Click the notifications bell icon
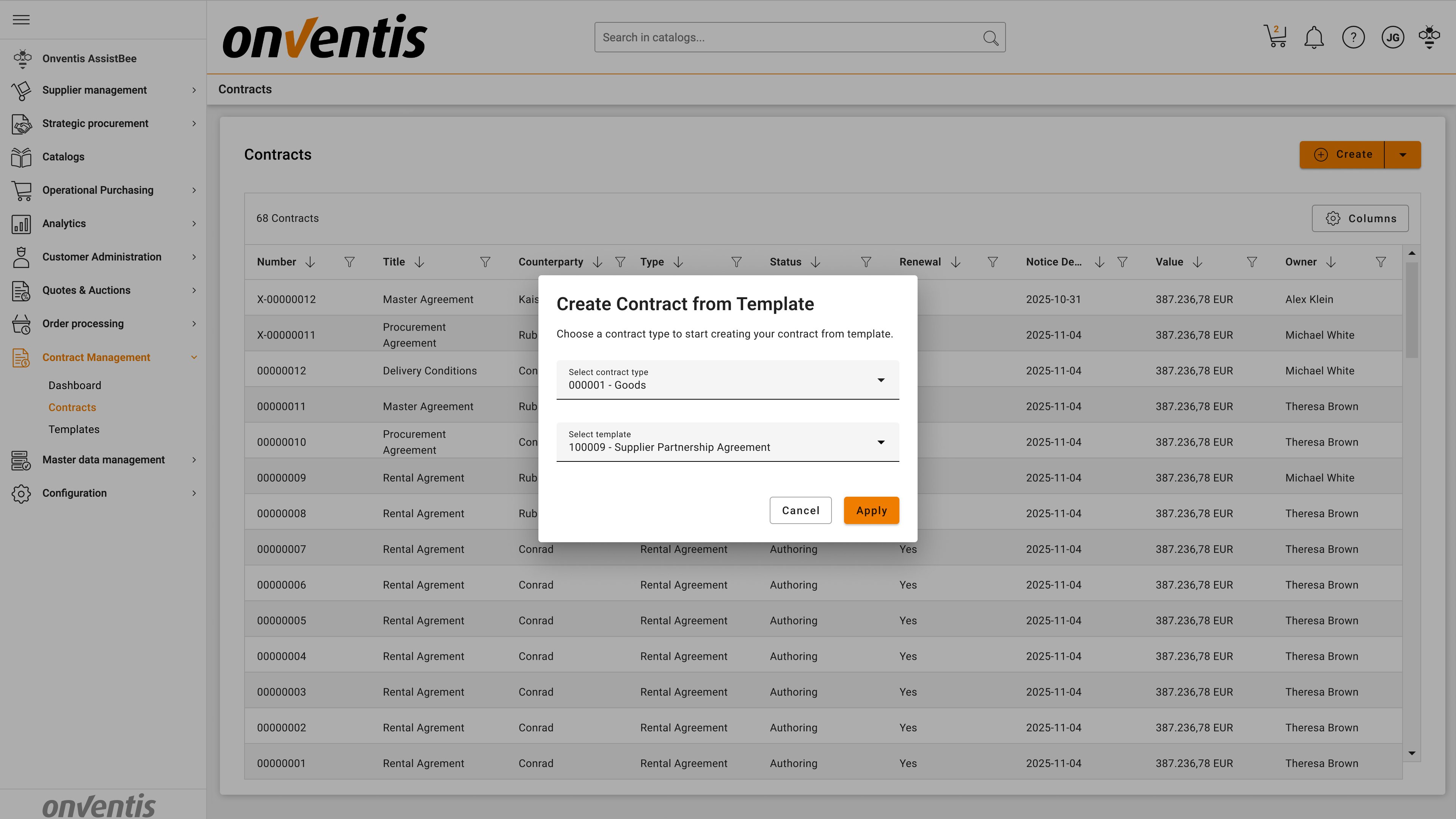 [1313, 38]
